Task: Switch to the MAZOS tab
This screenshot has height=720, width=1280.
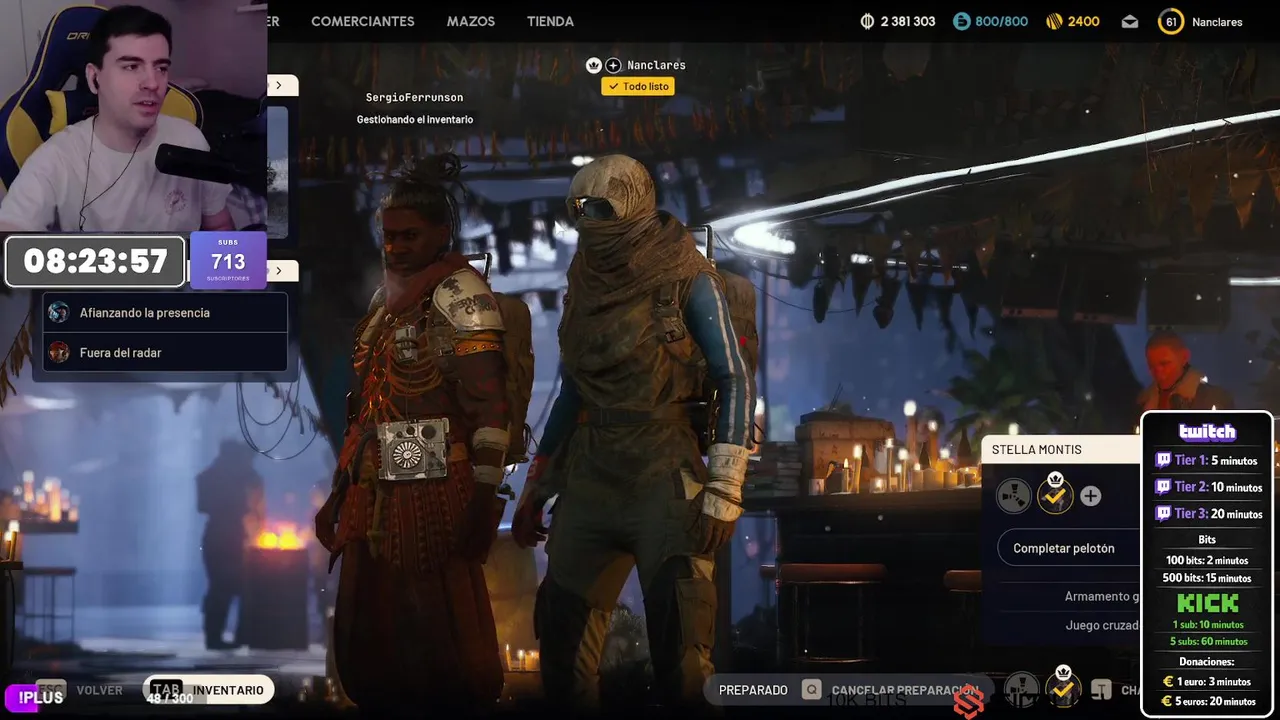Action: click(x=471, y=21)
